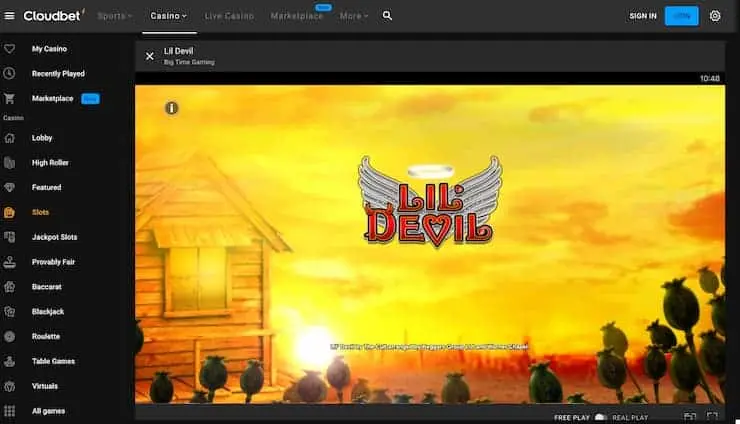Open the Provably Fair category
740x424 pixels.
(53, 262)
